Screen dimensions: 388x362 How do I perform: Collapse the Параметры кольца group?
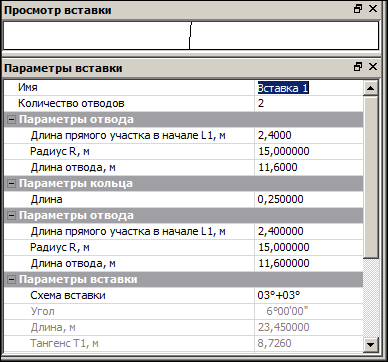pos(11,183)
